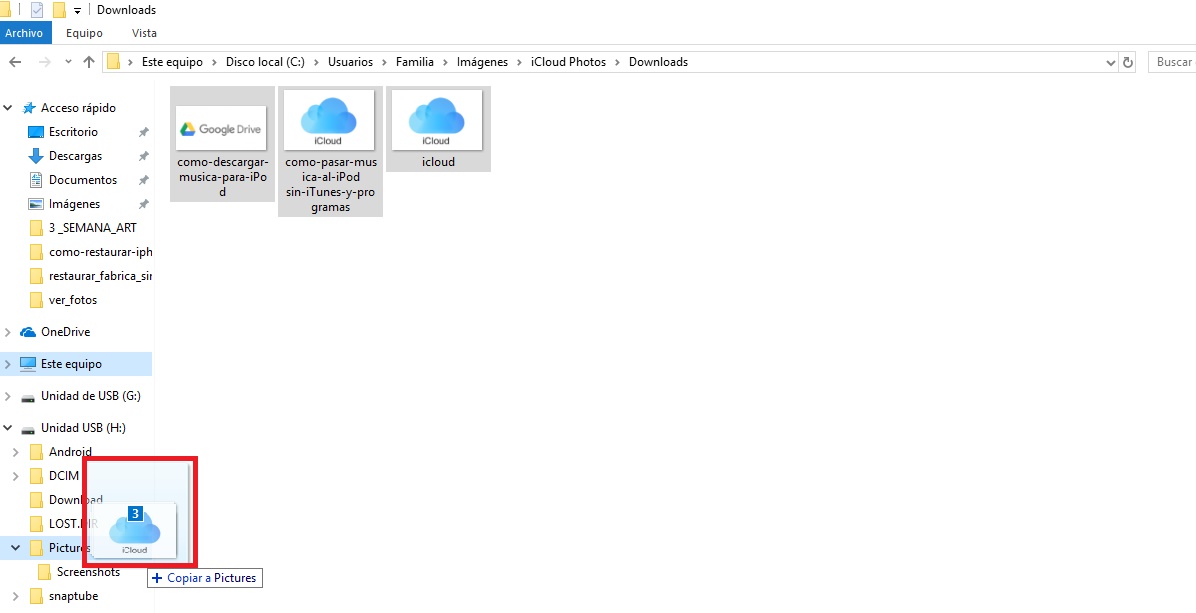Viewport: 1196px width, 613px height.
Task: Go back with the back arrow
Action: 15,63
